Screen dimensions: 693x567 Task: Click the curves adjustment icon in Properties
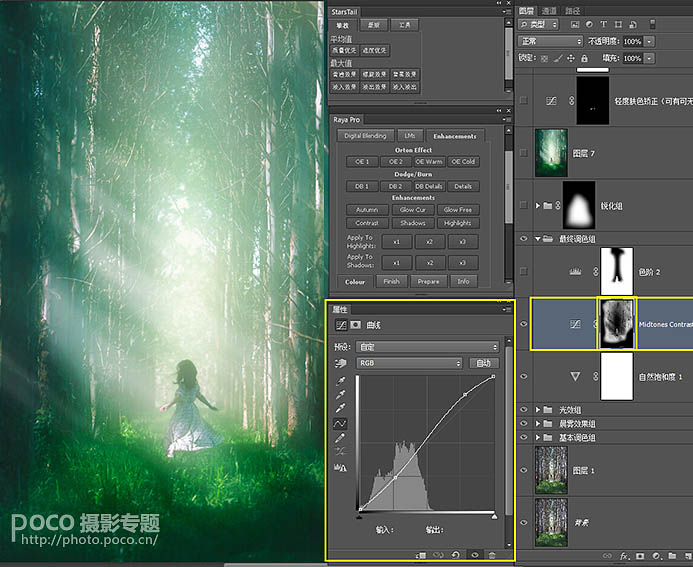(341, 325)
